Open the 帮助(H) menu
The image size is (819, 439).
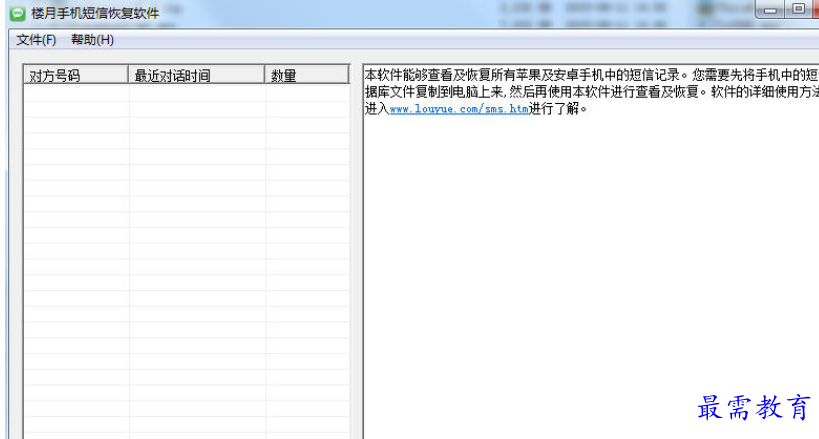(92, 40)
